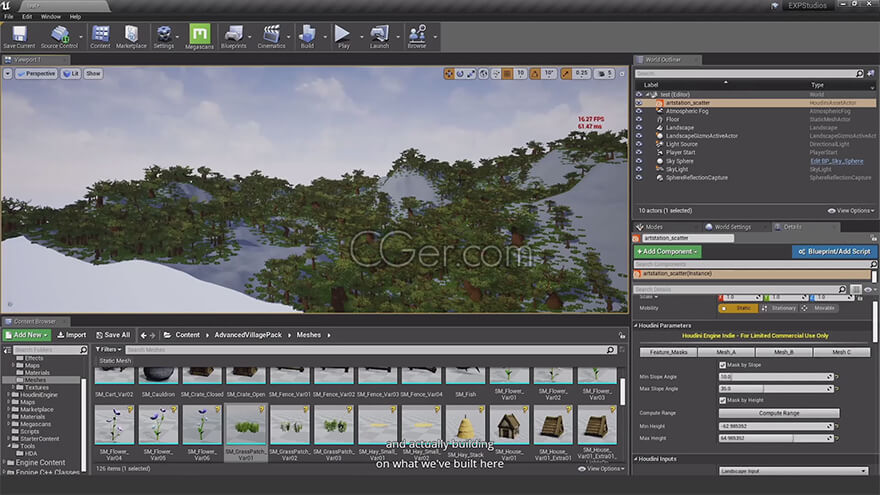Viewport: 880px width, 495px height.
Task: Select the rotate gizmo icon in viewport
Action: 460,74
